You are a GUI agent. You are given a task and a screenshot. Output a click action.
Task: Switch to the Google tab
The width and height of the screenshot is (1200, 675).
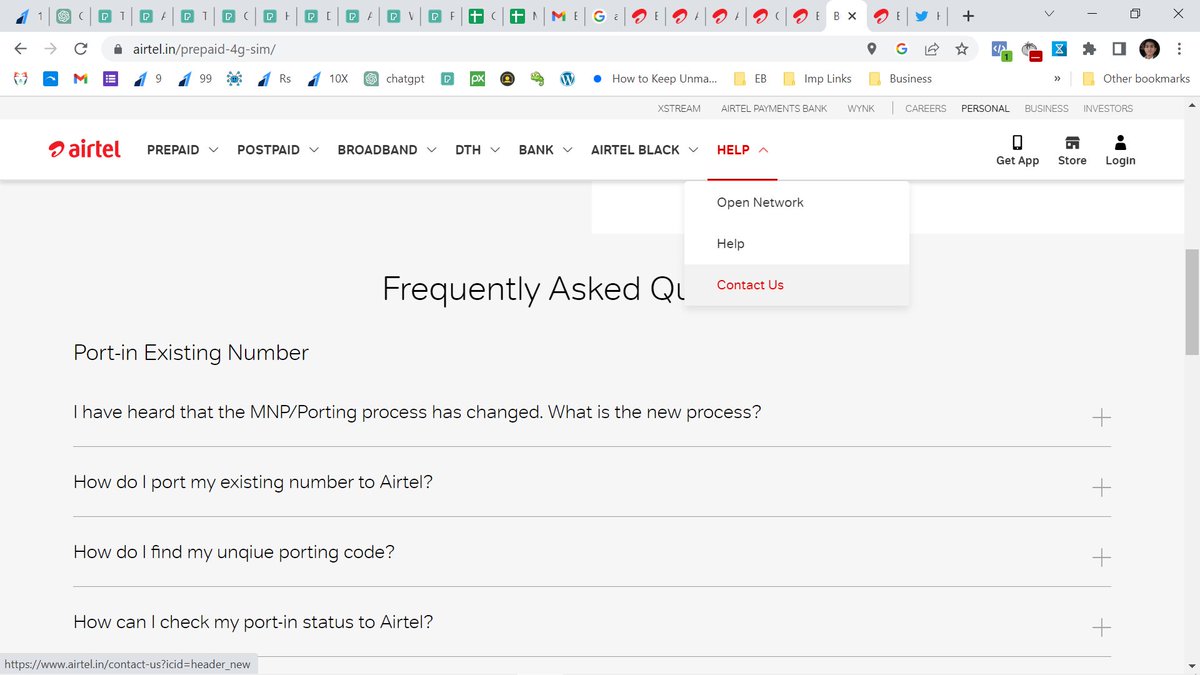(604, 16)
